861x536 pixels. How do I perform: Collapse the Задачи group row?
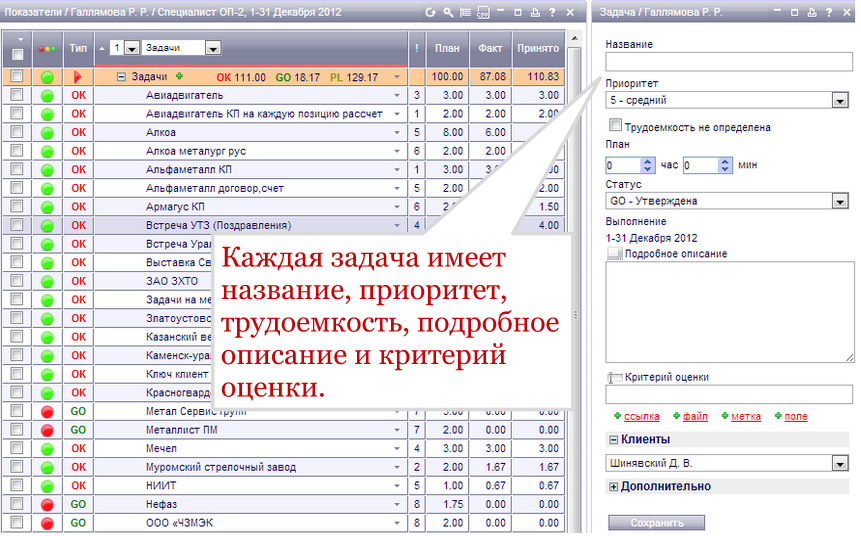pyautogui.click(x=121, y=77)
